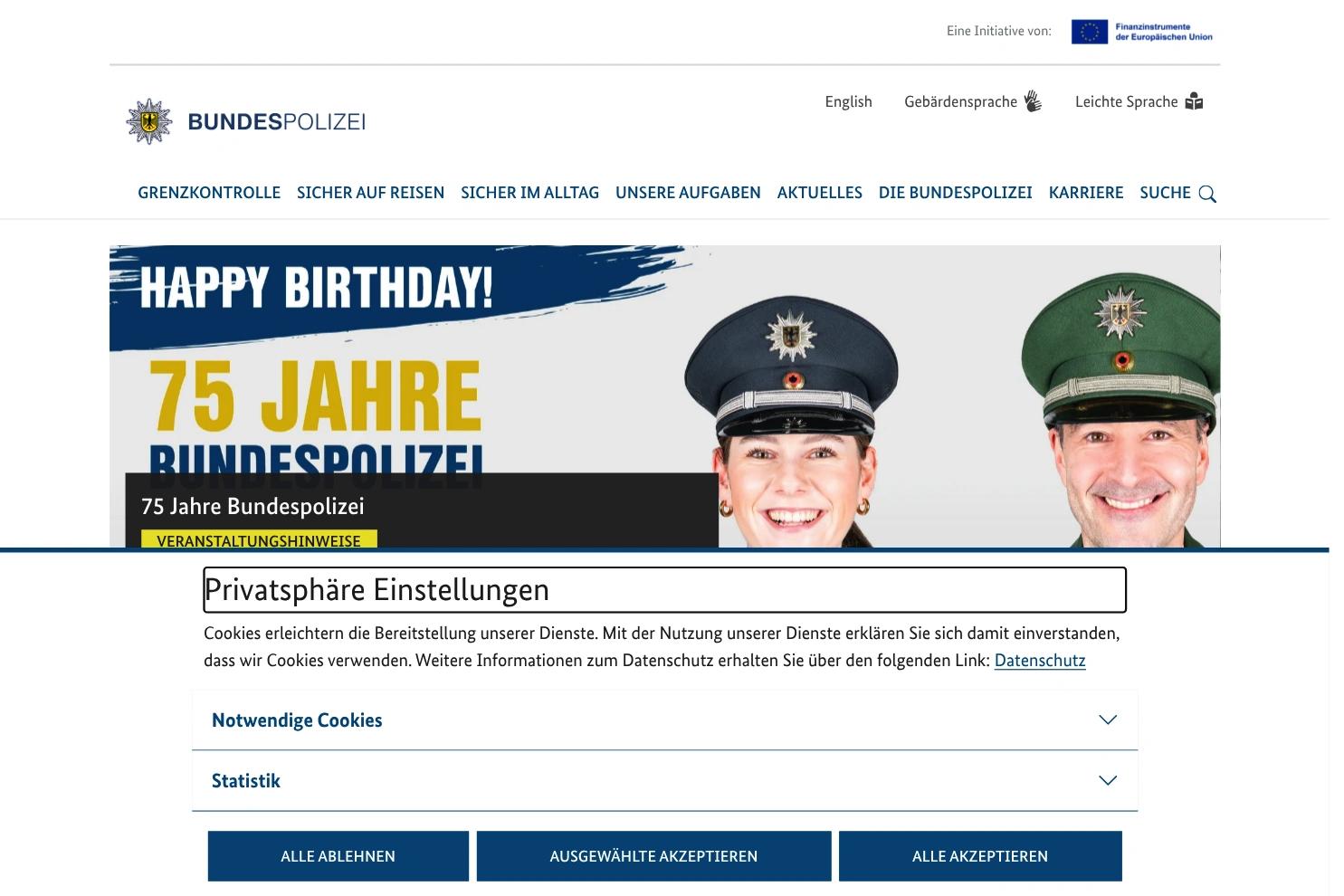The height and width of the screenshot is (896, 1344).
Task: Open the Sicher im Alltag menu
Action: 529,193
